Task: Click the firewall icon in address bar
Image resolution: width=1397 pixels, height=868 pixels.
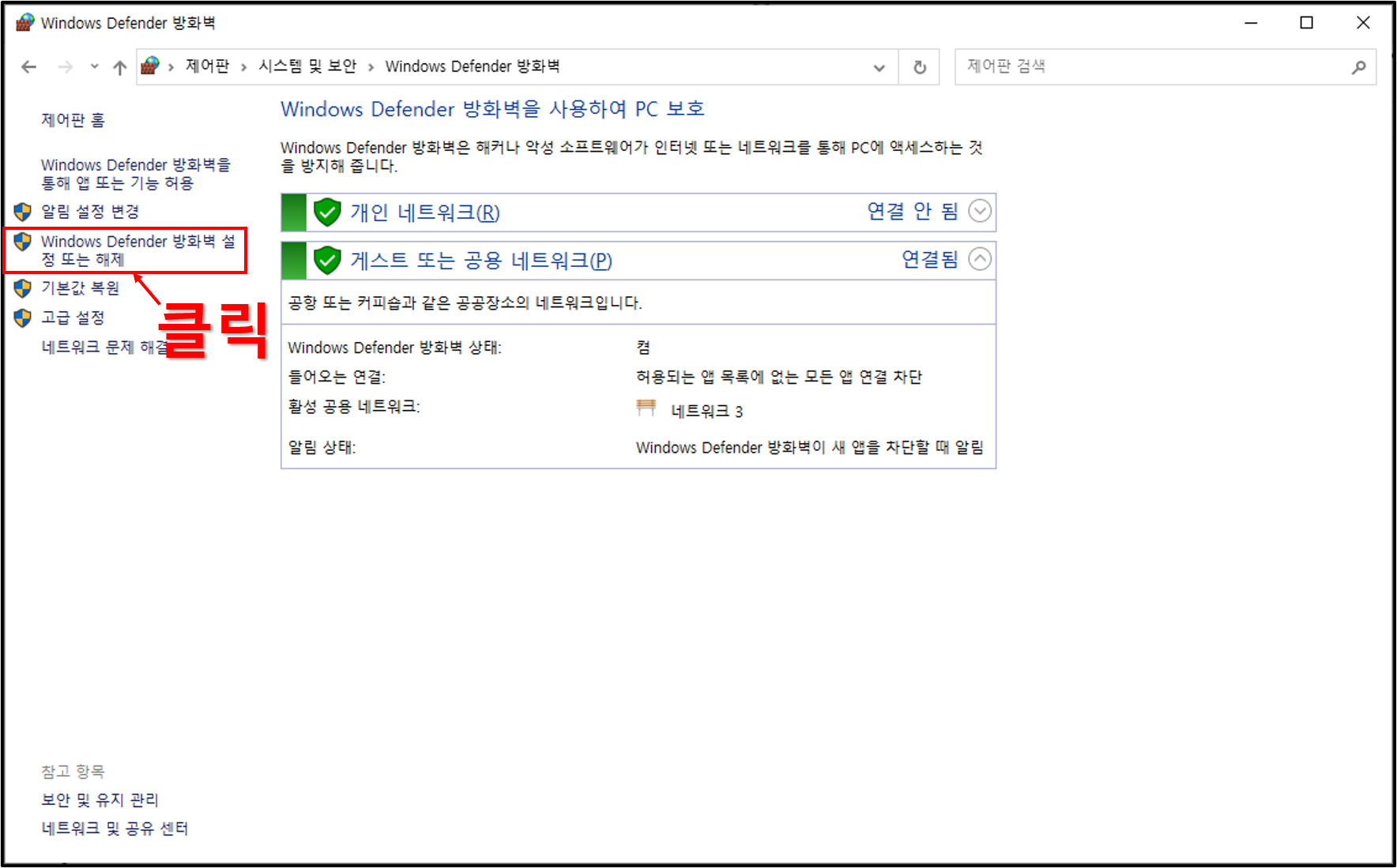Action: pos(150,66)
